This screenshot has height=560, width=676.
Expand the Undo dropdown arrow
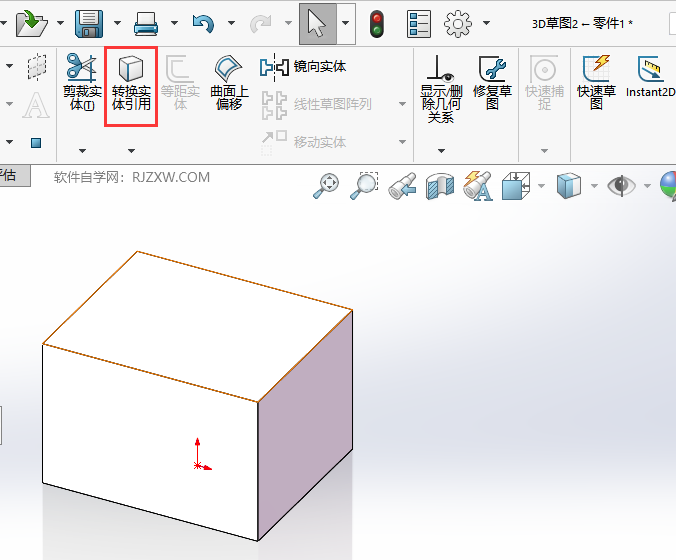tap(231, 22)
